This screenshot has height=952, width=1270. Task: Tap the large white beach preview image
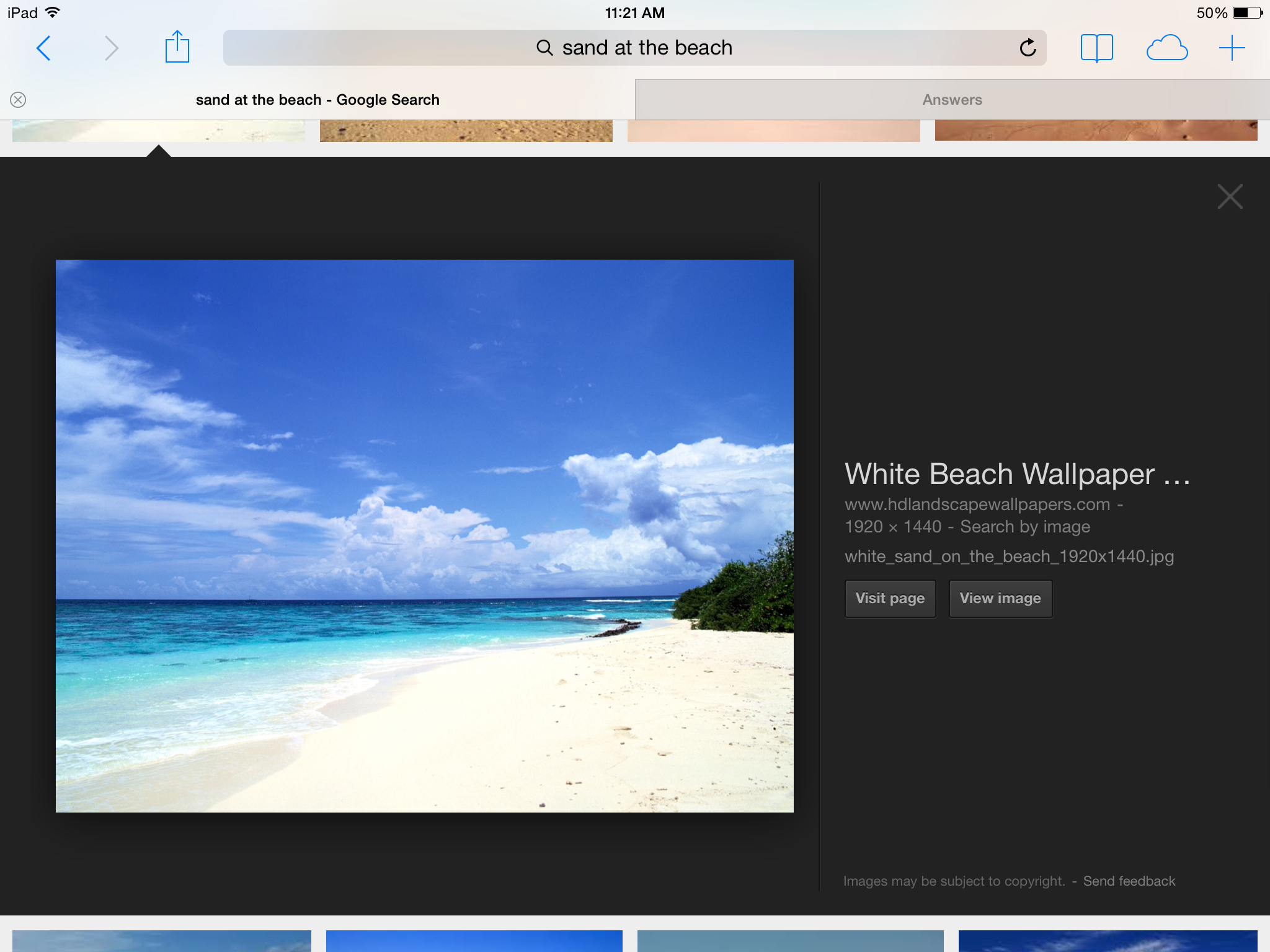click(424, 535)
